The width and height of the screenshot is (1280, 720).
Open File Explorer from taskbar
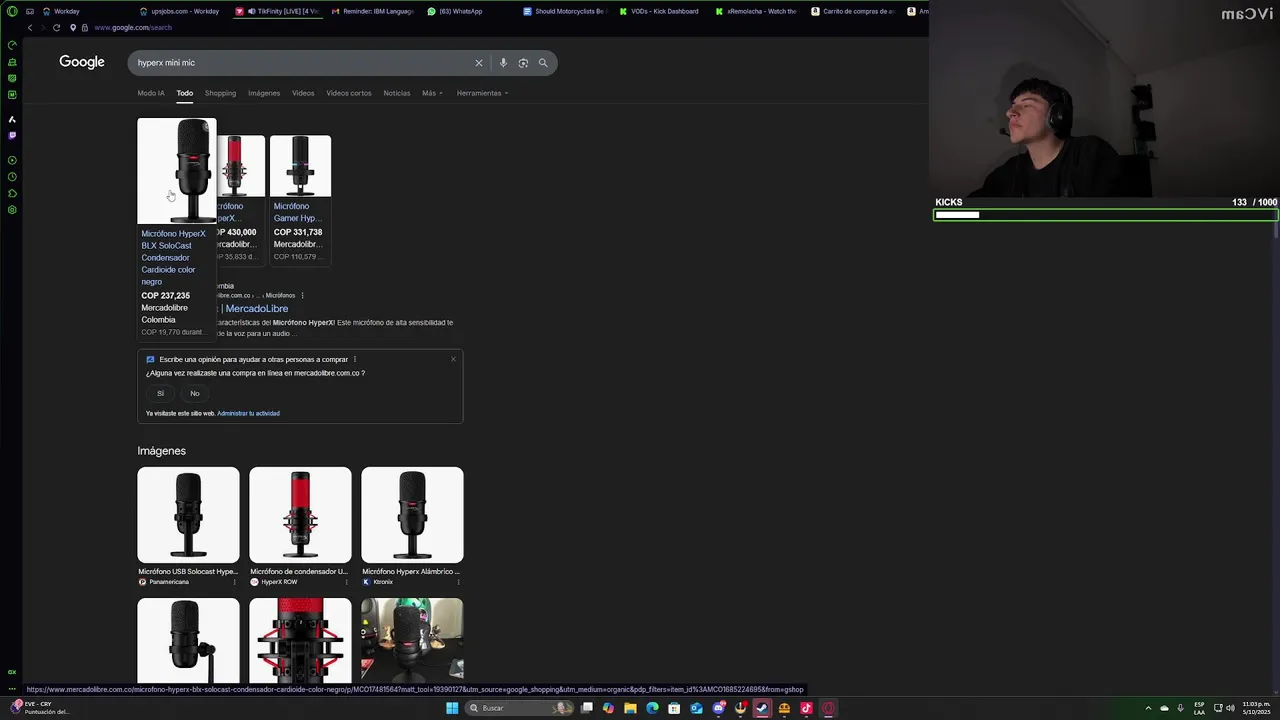(x=630, y=708)
